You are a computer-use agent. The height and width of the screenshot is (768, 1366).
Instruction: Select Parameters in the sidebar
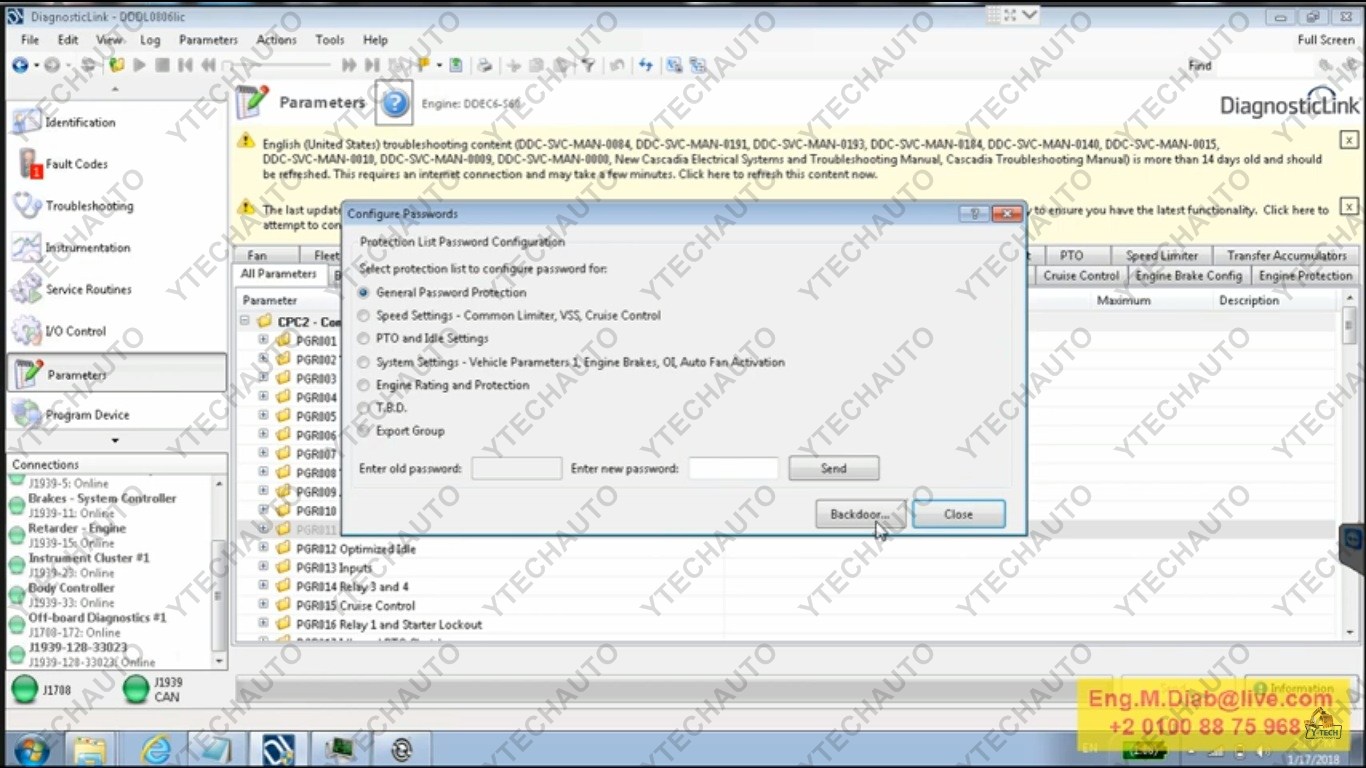[116, 374]
